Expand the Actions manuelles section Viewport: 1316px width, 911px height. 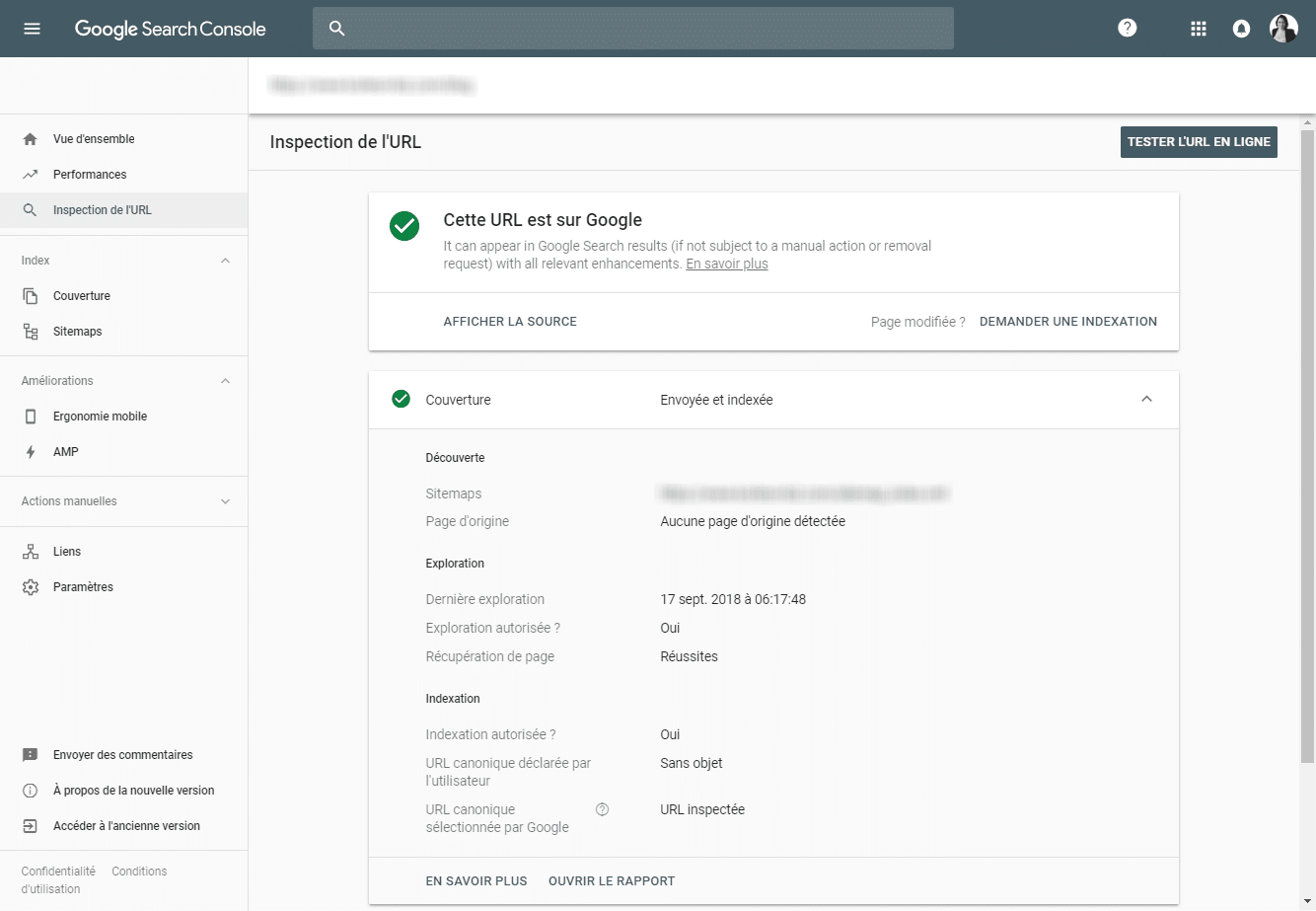(x=225, y=501)
